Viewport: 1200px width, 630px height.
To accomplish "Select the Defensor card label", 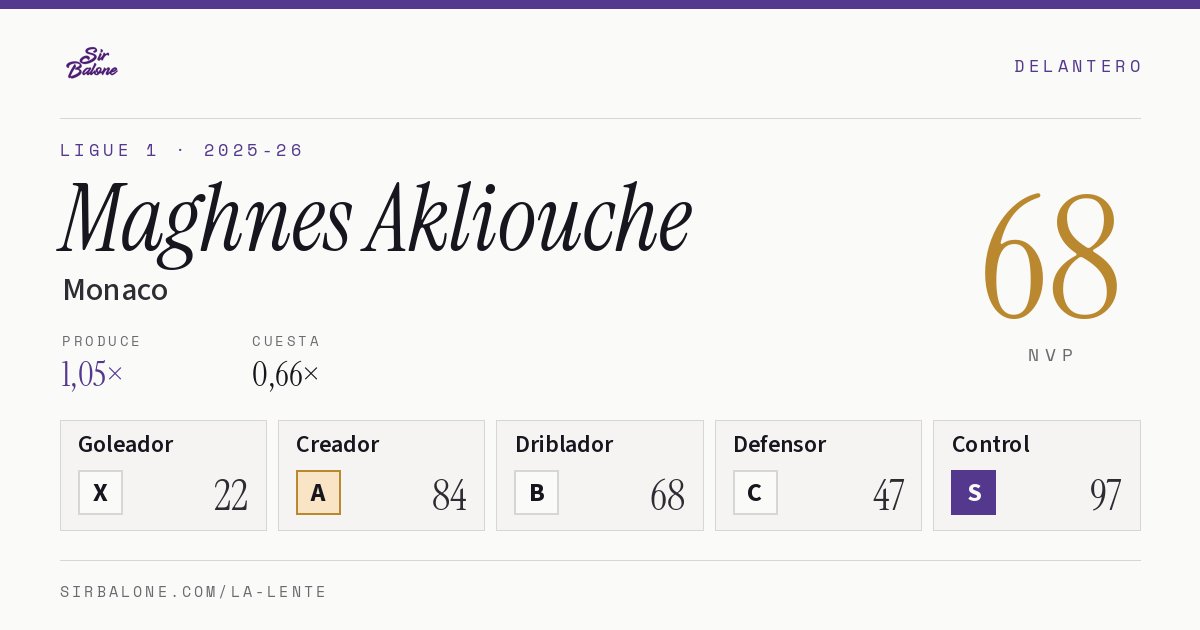I will [779, 444].
